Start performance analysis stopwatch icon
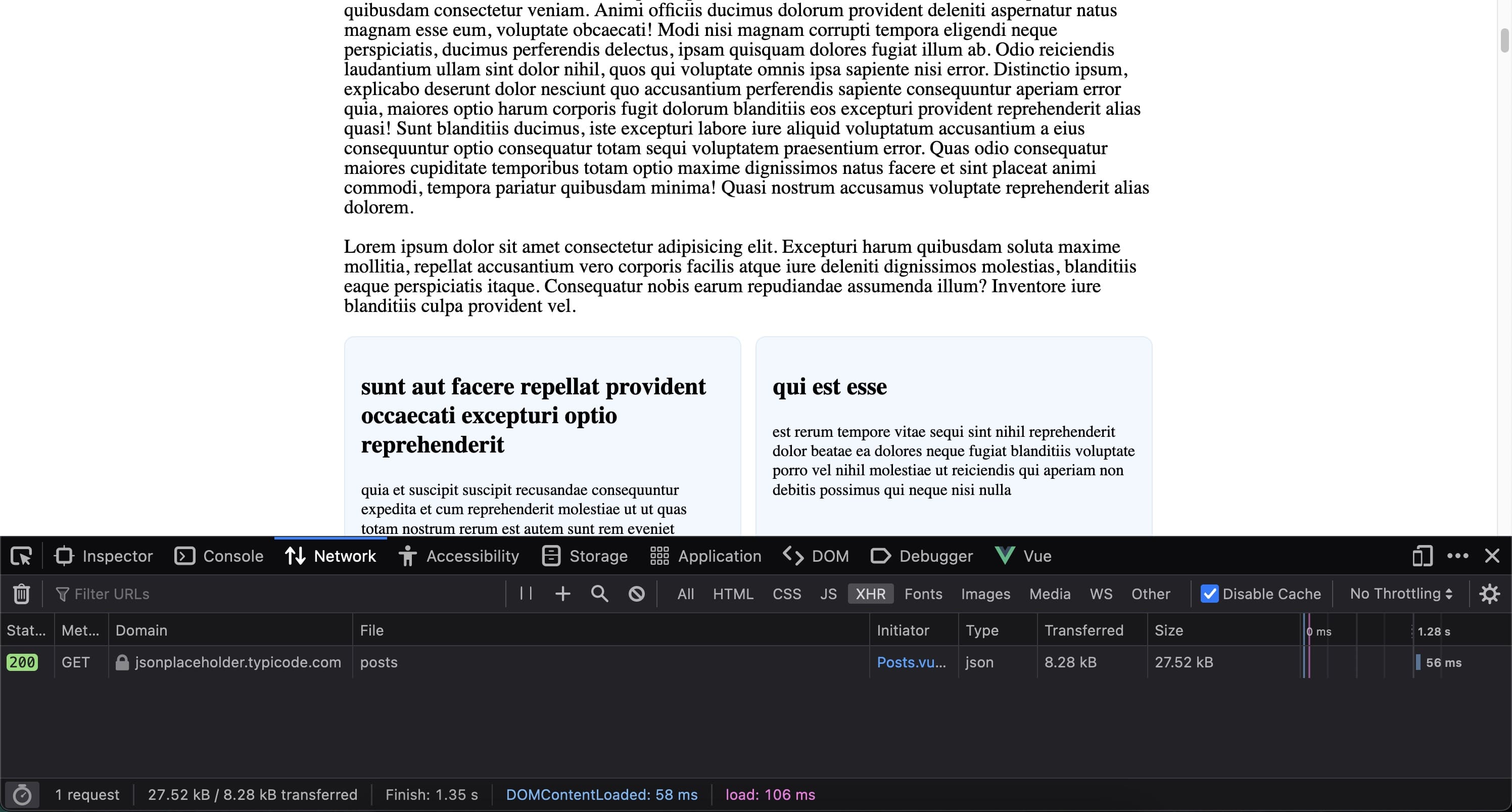The width and height of the screenshot is (1512, 812). click(22, 795)
